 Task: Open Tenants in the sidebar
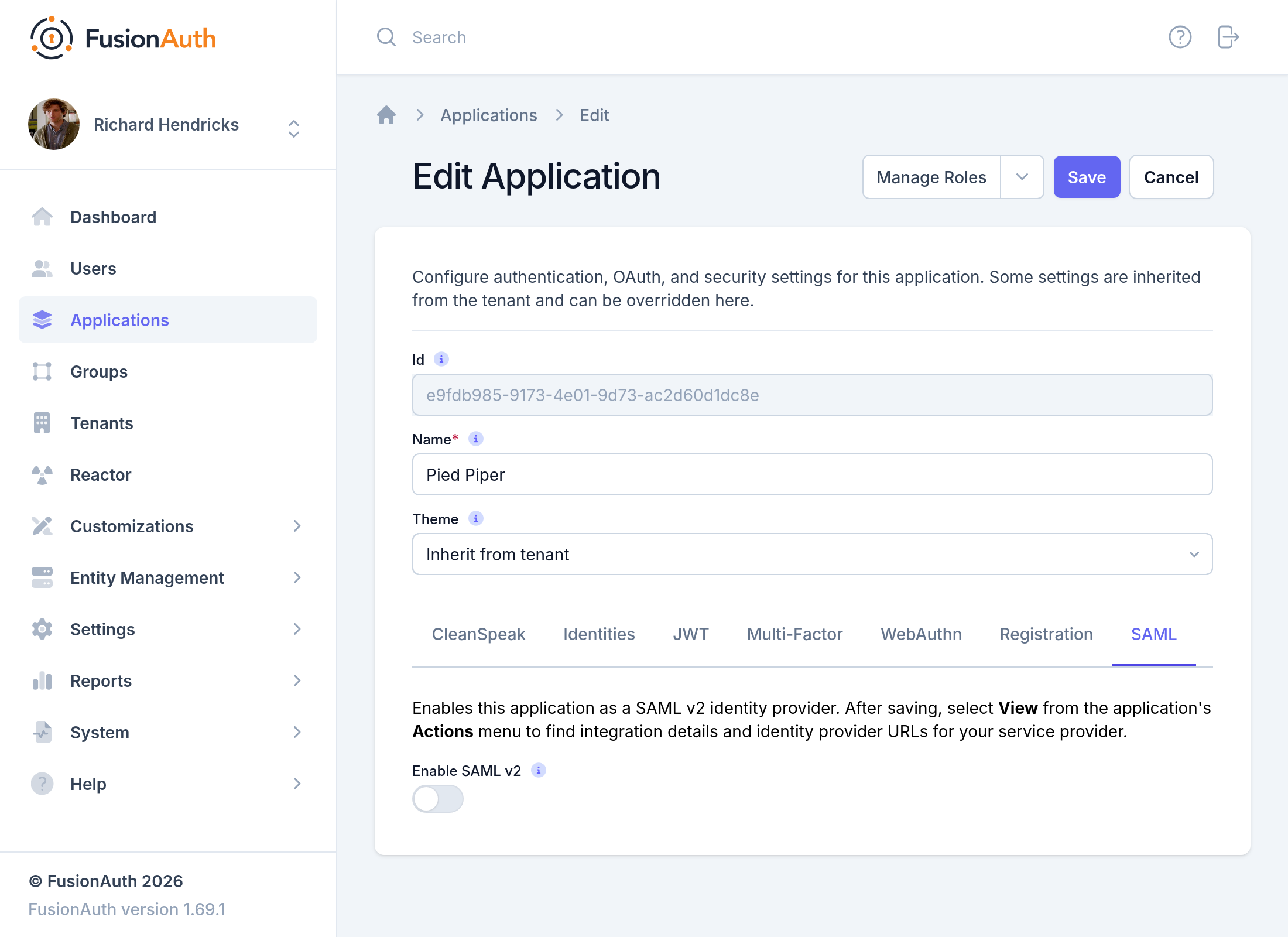click(x=167, y=423)
